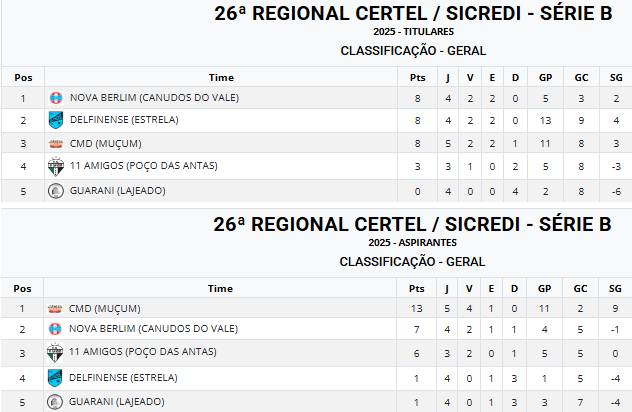Open the NOVA BERLIM (CANUDOS DO VALE) name in Titulares
Image resolution: width=632 pixels, height=412 pixels.
tap(154, 98)
